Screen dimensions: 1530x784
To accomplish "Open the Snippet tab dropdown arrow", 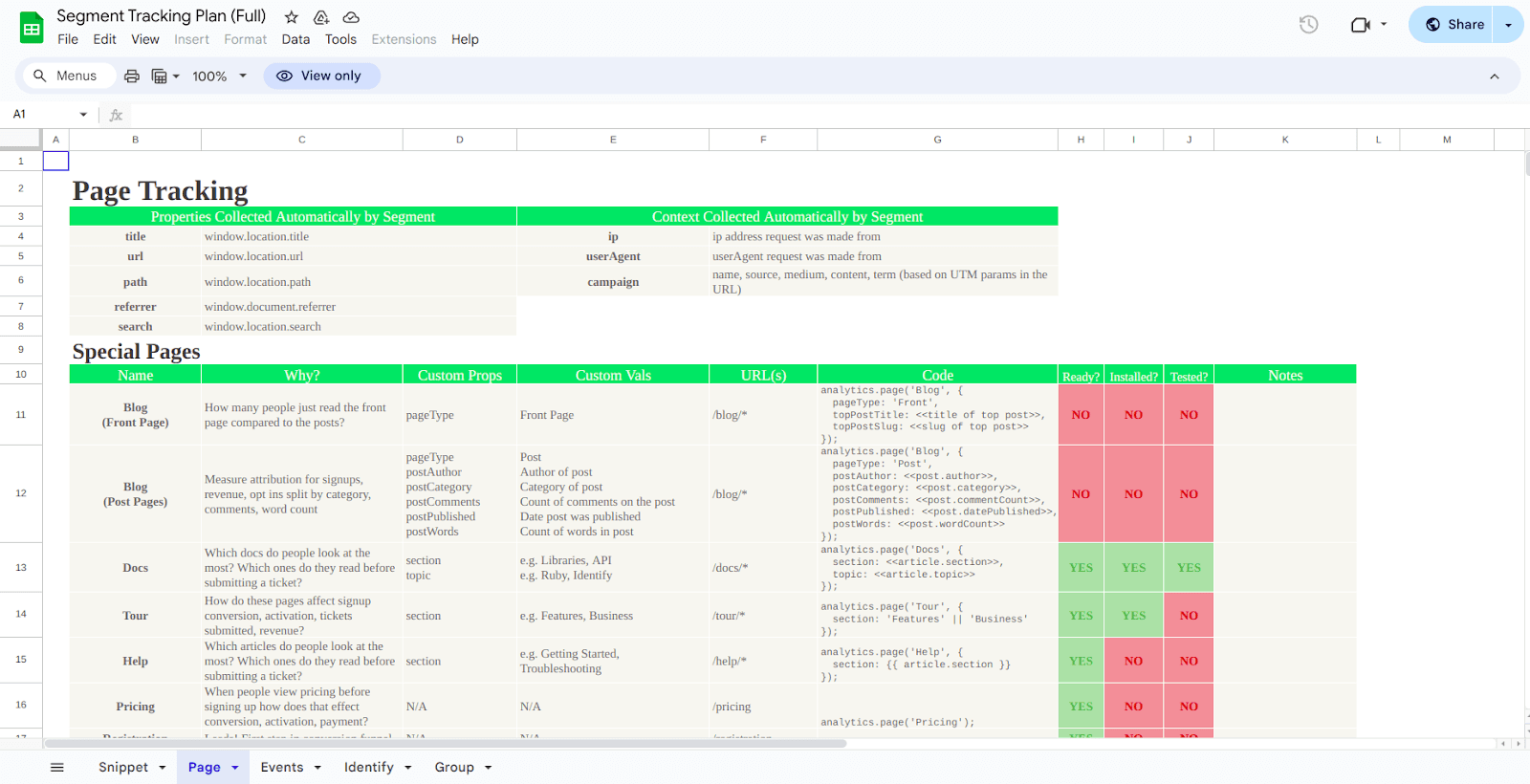I will 163,768.
